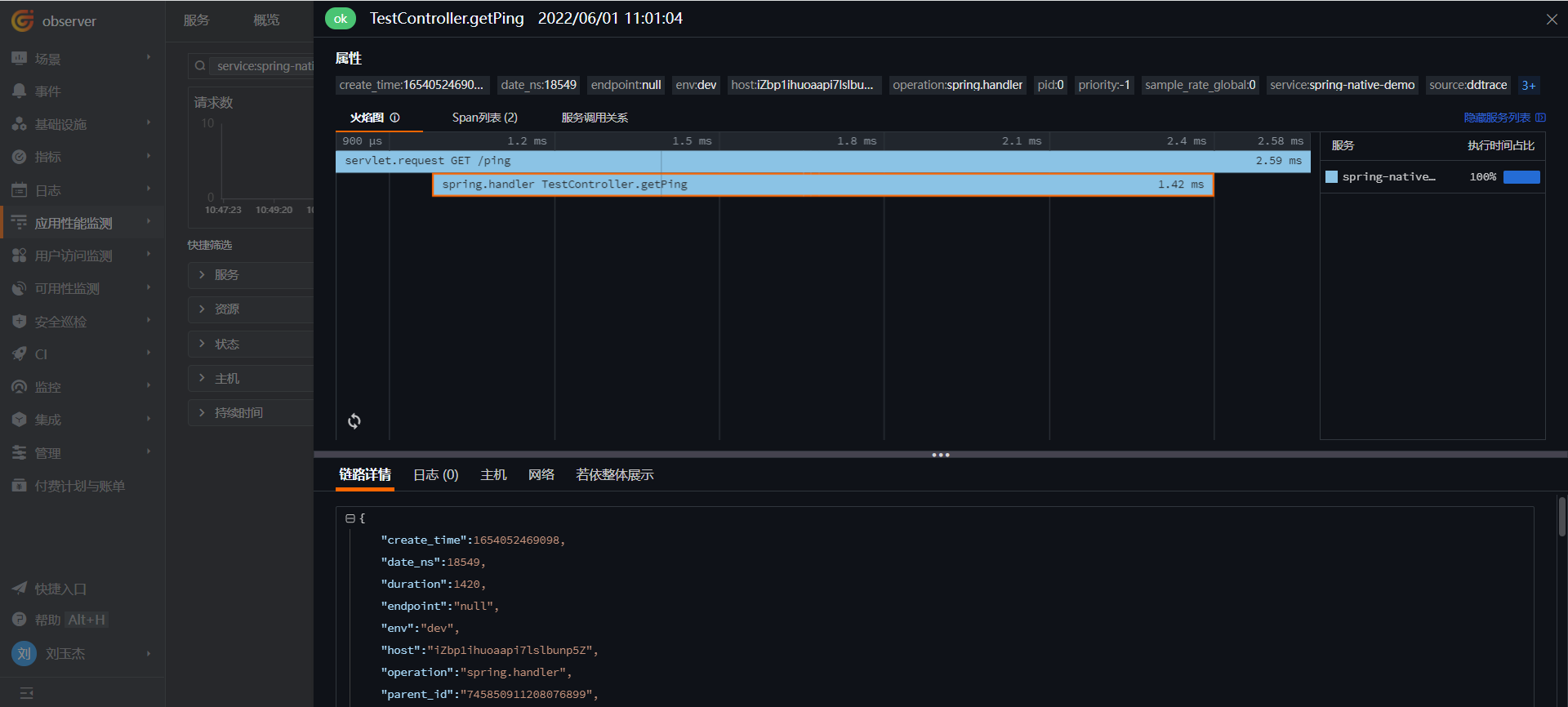Open the 概览 top navigation tab
The width and height of the screenshot is (1568, 707).
coord(266,20)
